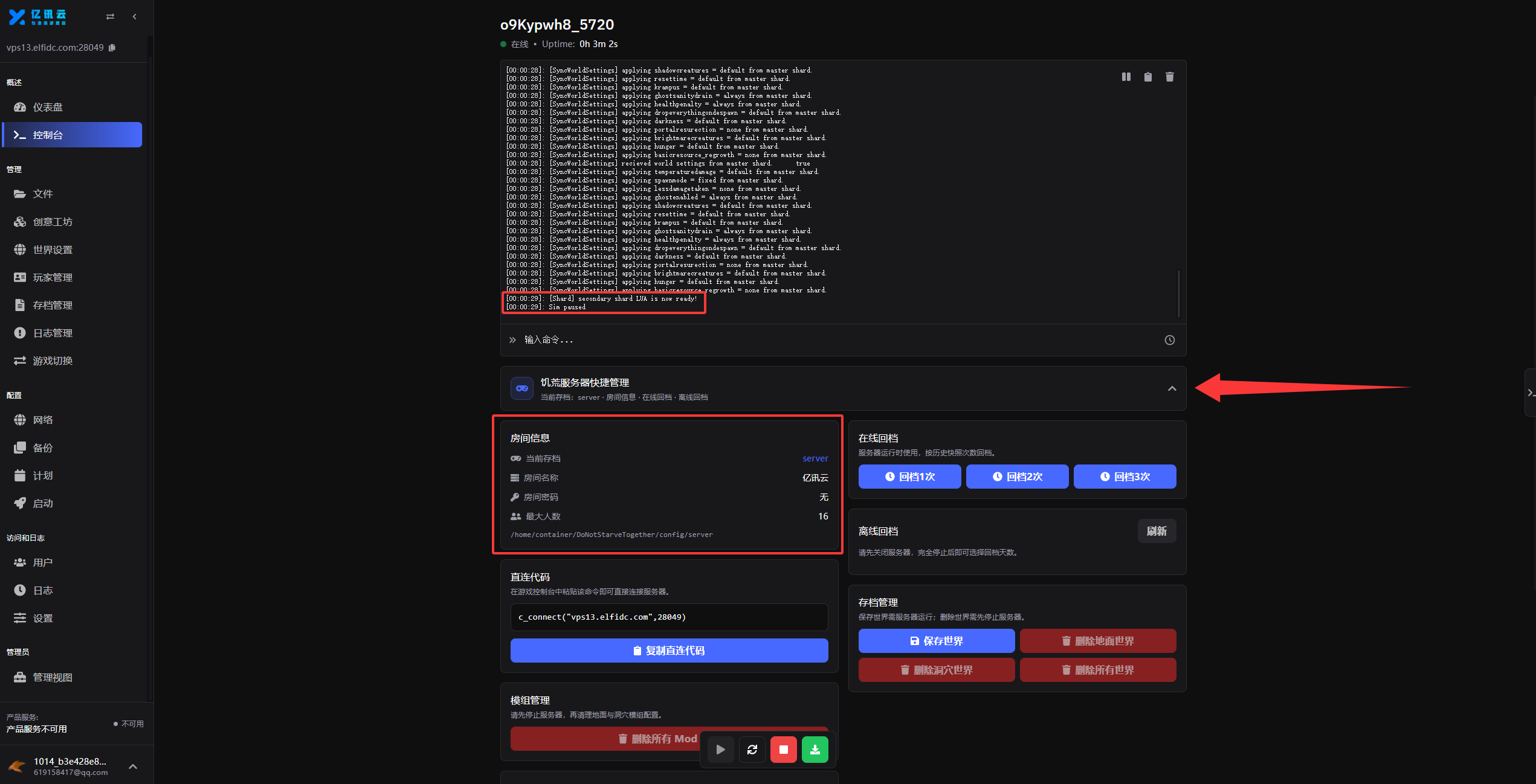Open command history clock icon
This screenshot has width=1536, height=784.
click(1169, 340)
